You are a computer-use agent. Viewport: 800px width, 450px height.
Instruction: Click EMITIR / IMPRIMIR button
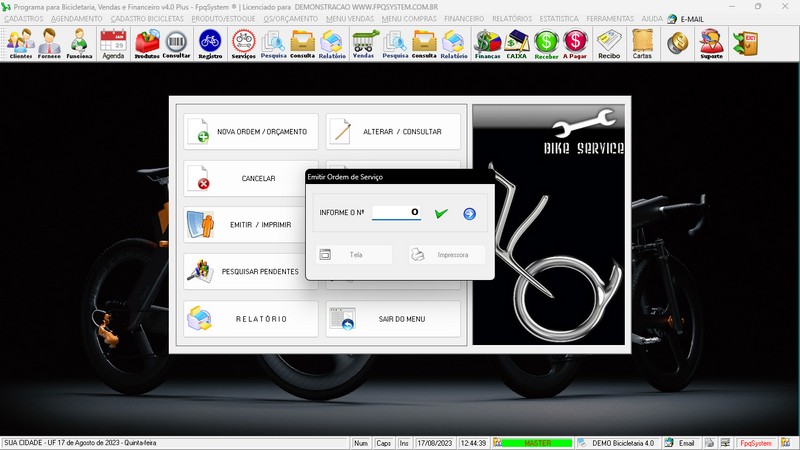[244, 224]
